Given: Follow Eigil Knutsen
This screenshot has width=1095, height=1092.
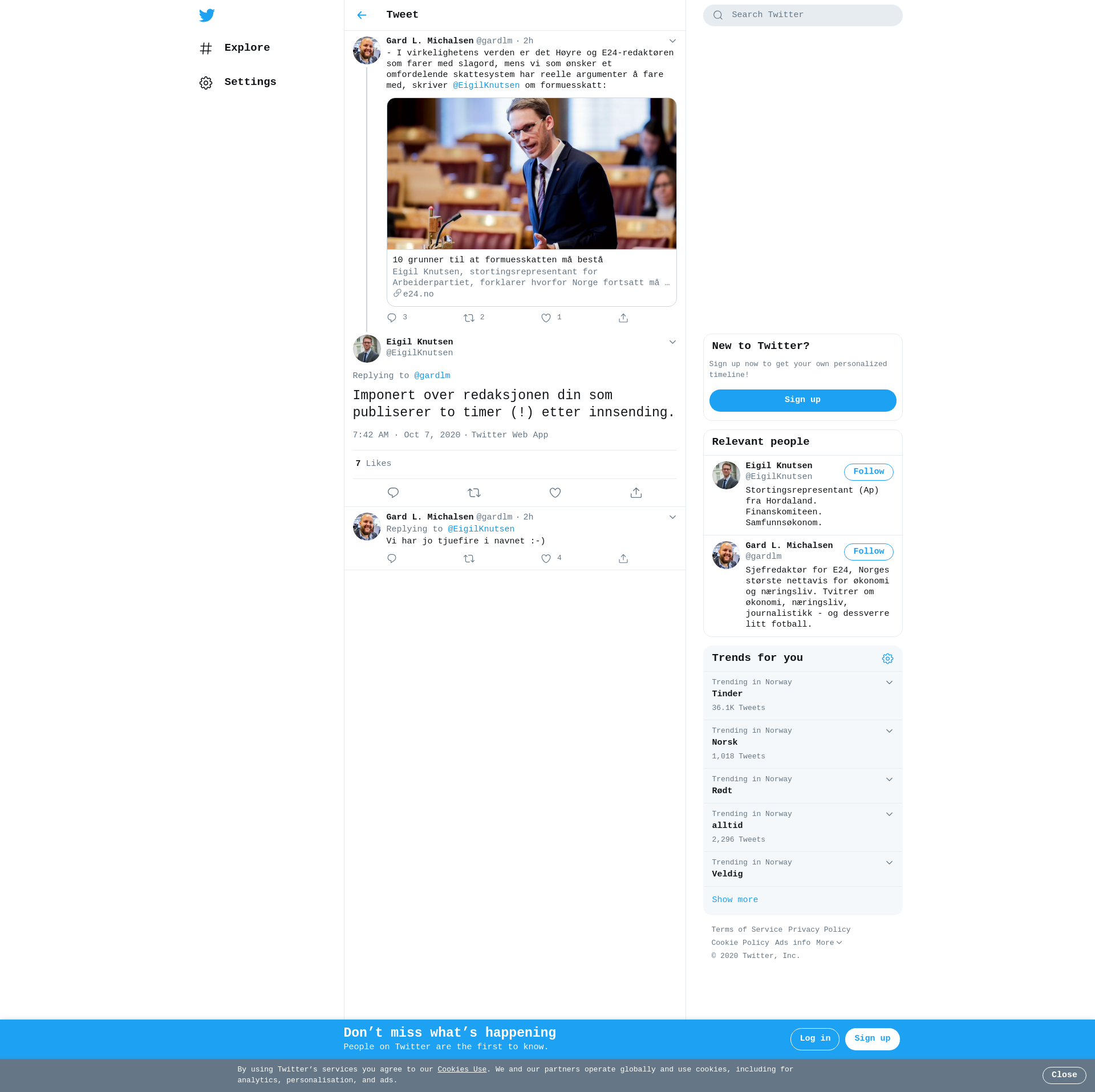Looking at the screenshot, I should 869,472.
